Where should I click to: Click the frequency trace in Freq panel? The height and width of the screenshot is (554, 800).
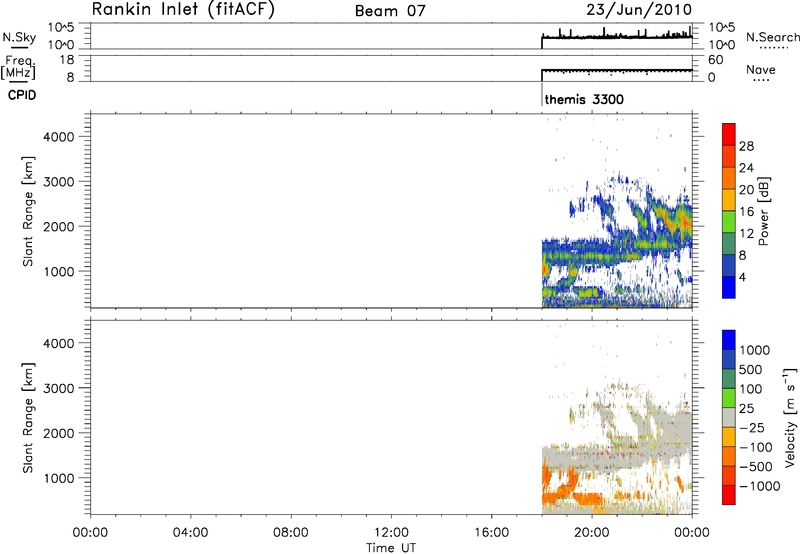pyautogui.click(x=616, y=70)
